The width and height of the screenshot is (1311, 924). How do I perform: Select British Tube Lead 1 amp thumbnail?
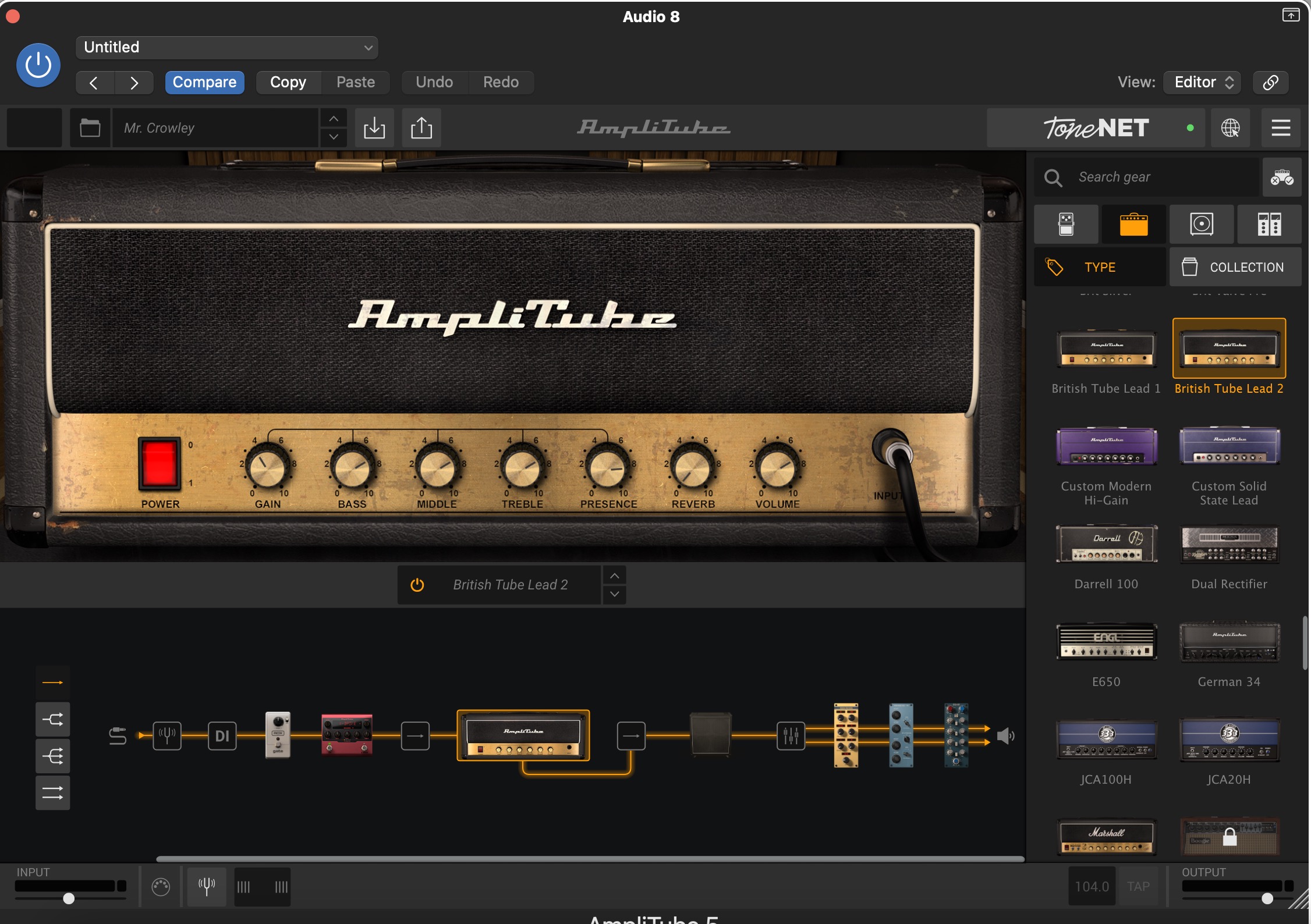1106,349
